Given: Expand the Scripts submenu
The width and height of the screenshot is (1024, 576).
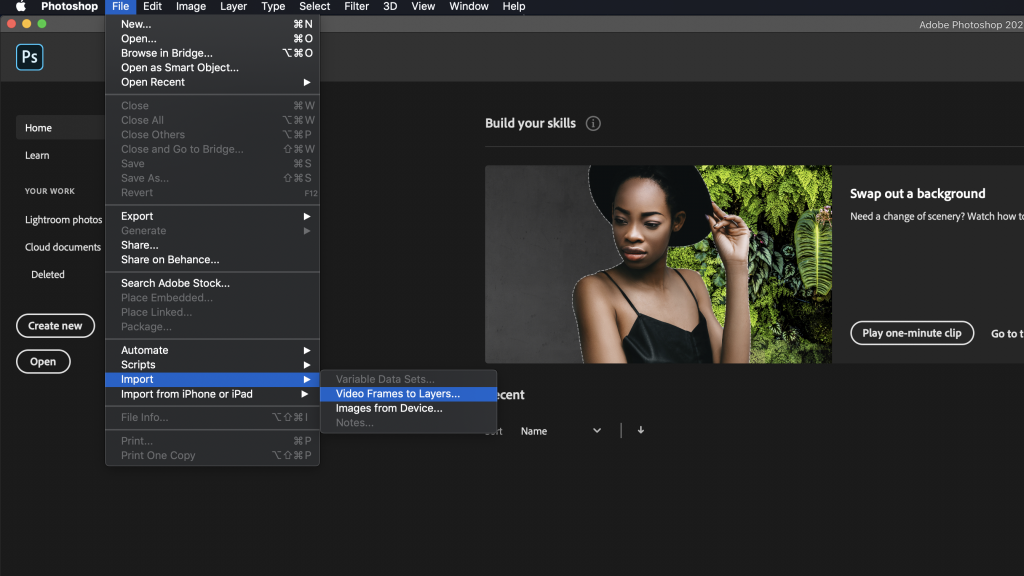Looking at the screenshot, I should tap(212, 364).
